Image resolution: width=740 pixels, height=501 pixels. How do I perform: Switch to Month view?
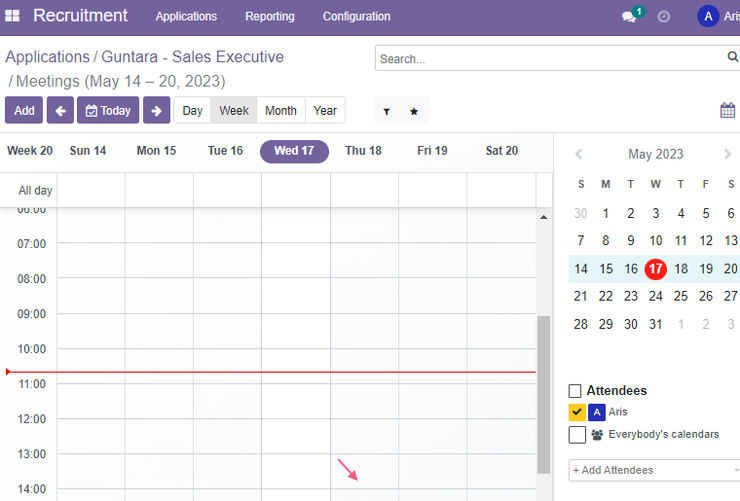281,110
